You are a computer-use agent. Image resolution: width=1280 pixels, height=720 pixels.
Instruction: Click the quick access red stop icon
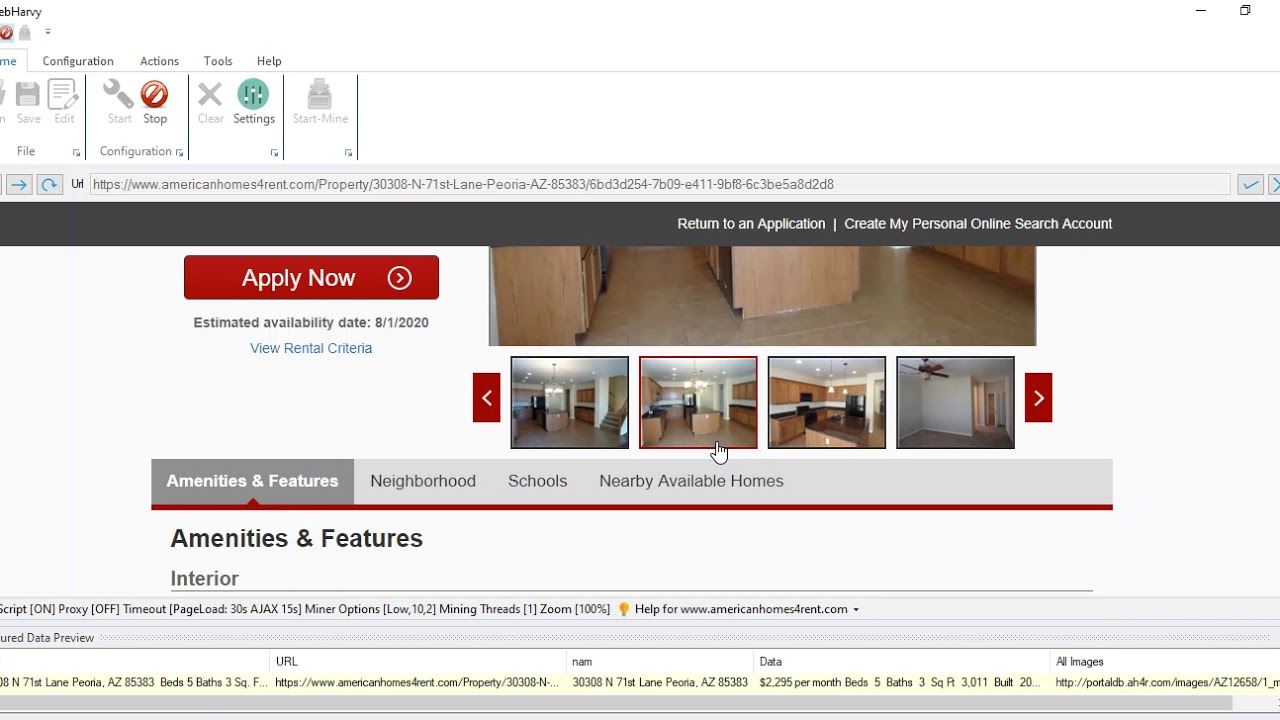(6, 33)
